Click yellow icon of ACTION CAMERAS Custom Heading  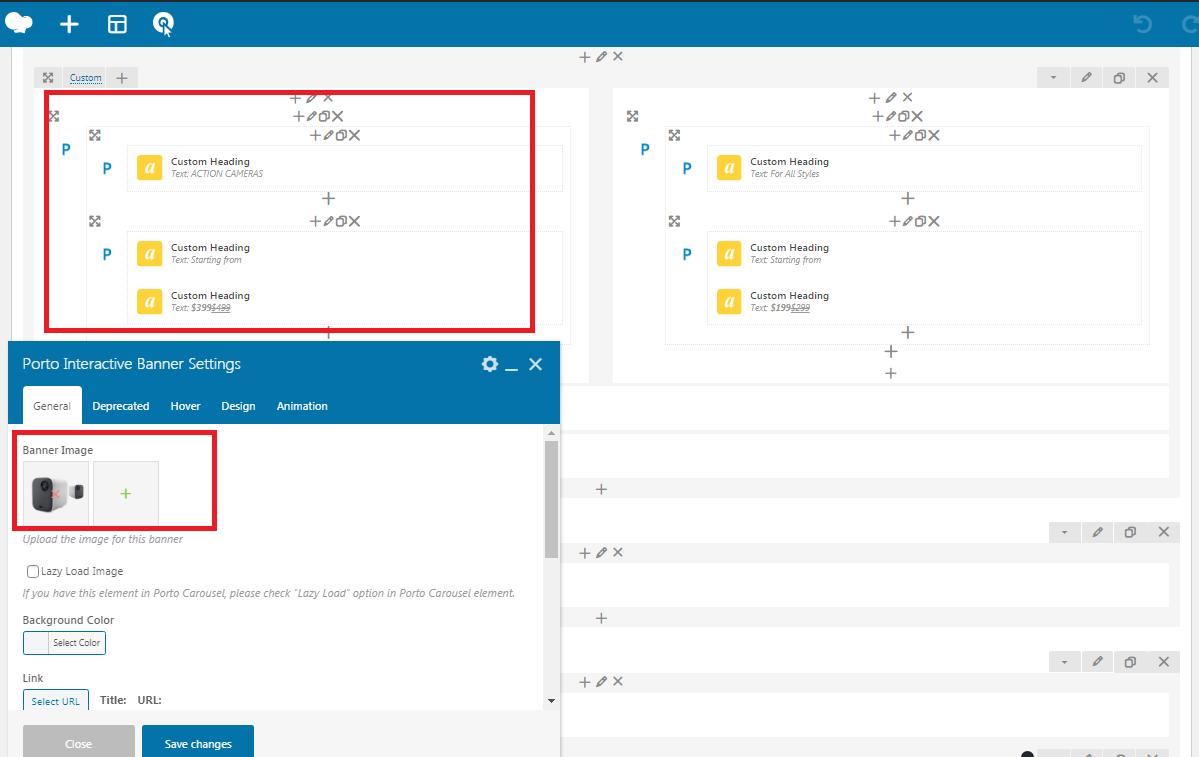[x=149, y=168]
